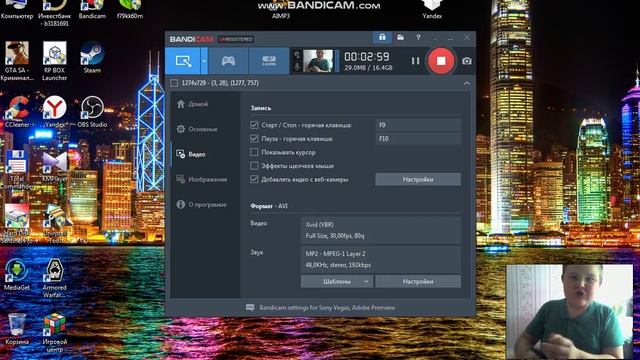Image resolution: width=640 pixels, height=360 pixels.
Task: Open f79kk60m desktop icon
Action: coord(130,10)
